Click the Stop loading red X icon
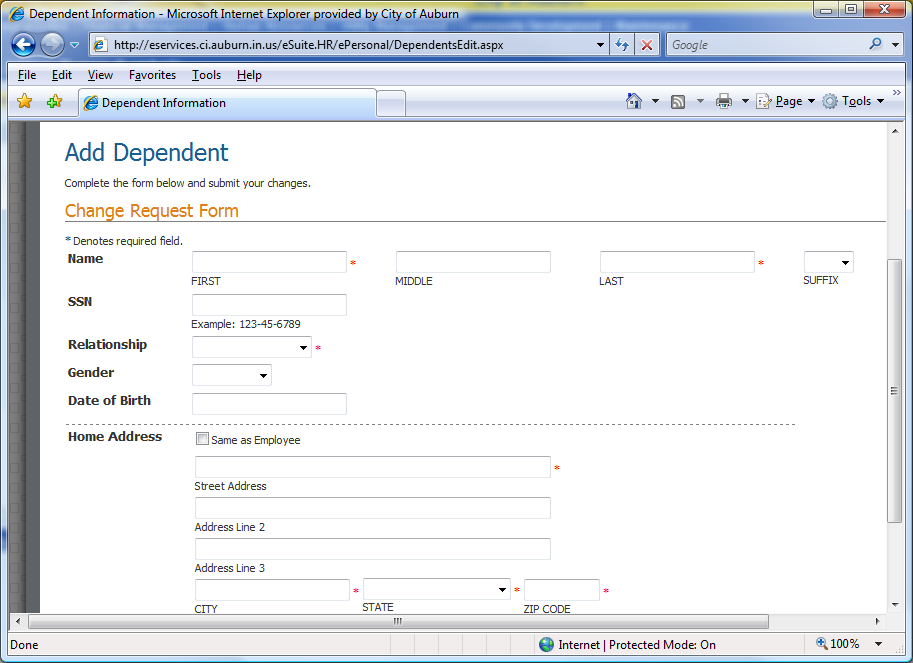This screenshot has width=913, height=663. 646,45
